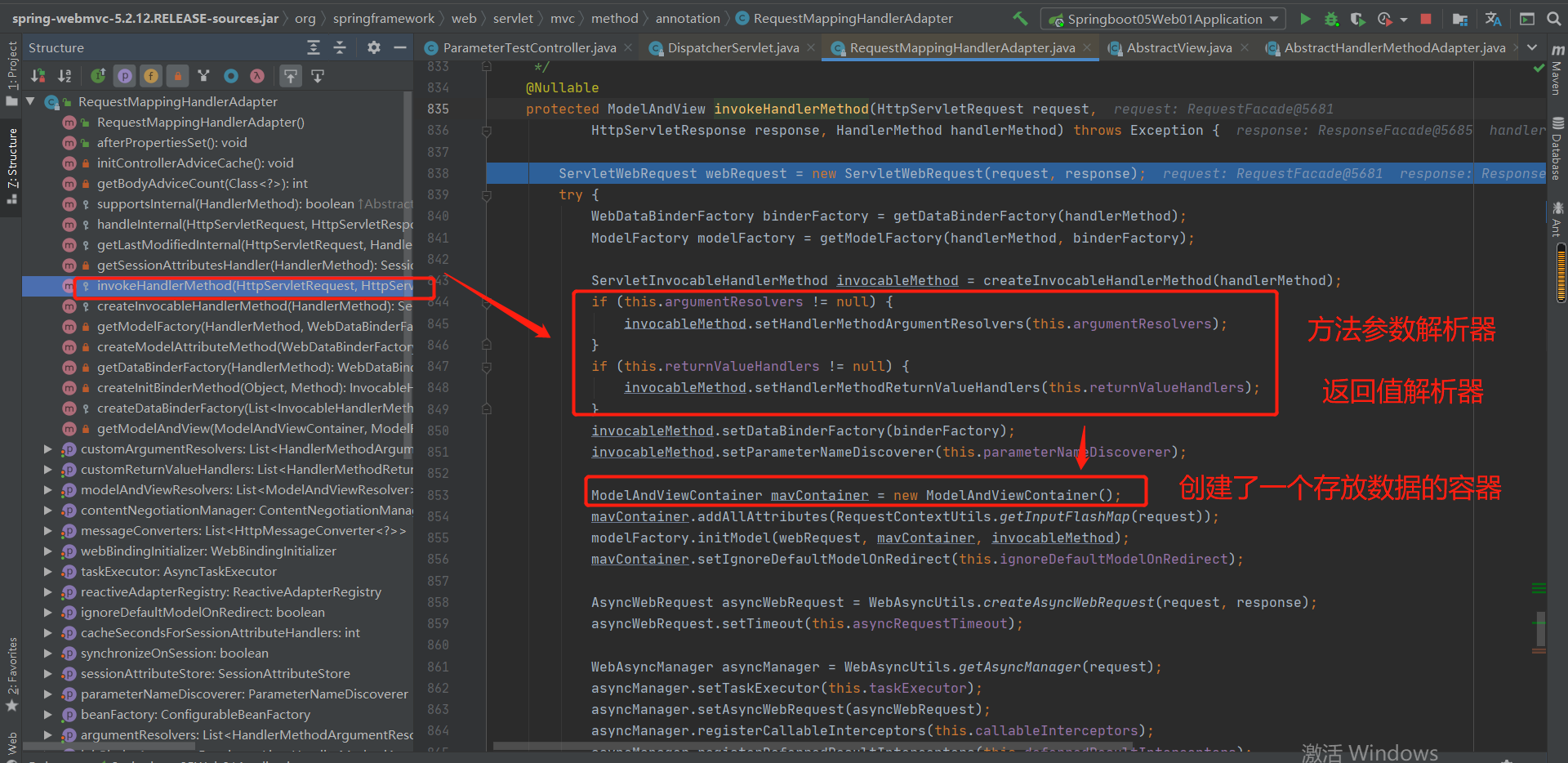Select getBodyAdviceCount(Class<?>): int method
The width and height of the screenshot is (1568, 763).
point(202,183)
